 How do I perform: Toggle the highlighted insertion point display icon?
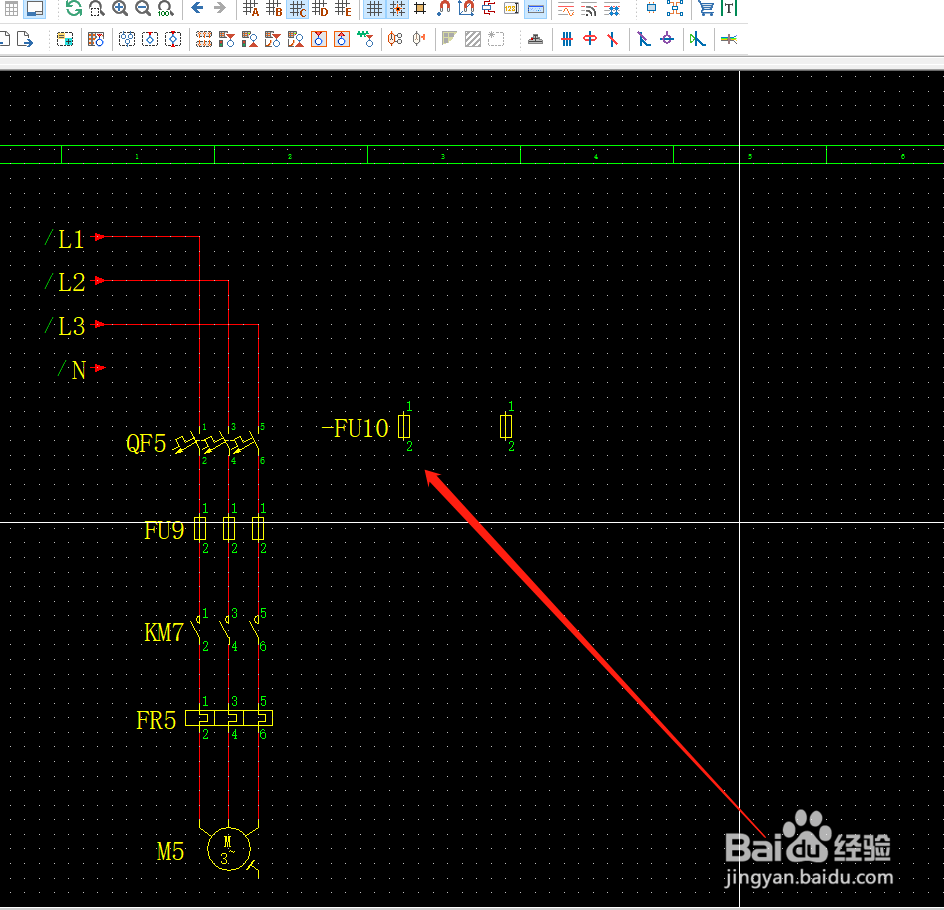point(535,9)
